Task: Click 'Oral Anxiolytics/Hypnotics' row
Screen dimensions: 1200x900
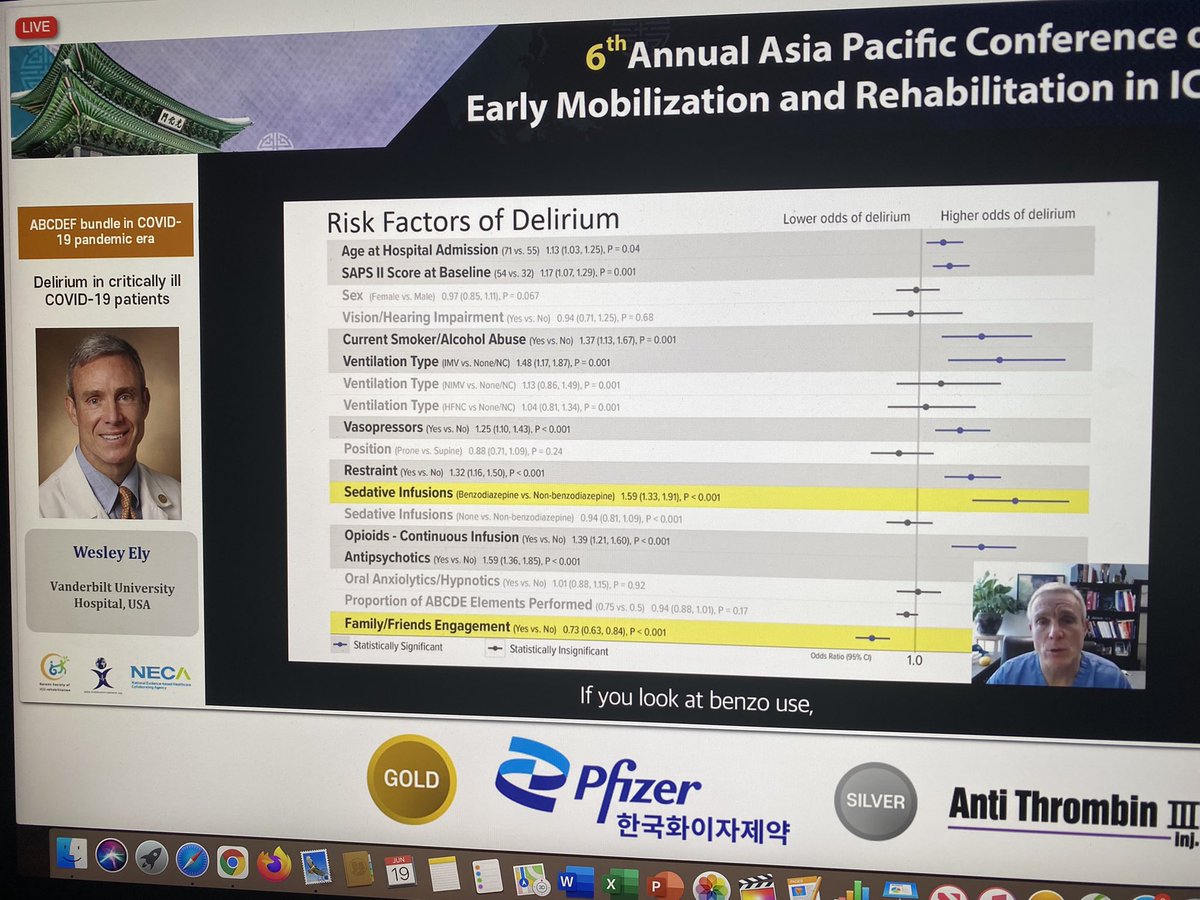Action: tap(650, 580)
